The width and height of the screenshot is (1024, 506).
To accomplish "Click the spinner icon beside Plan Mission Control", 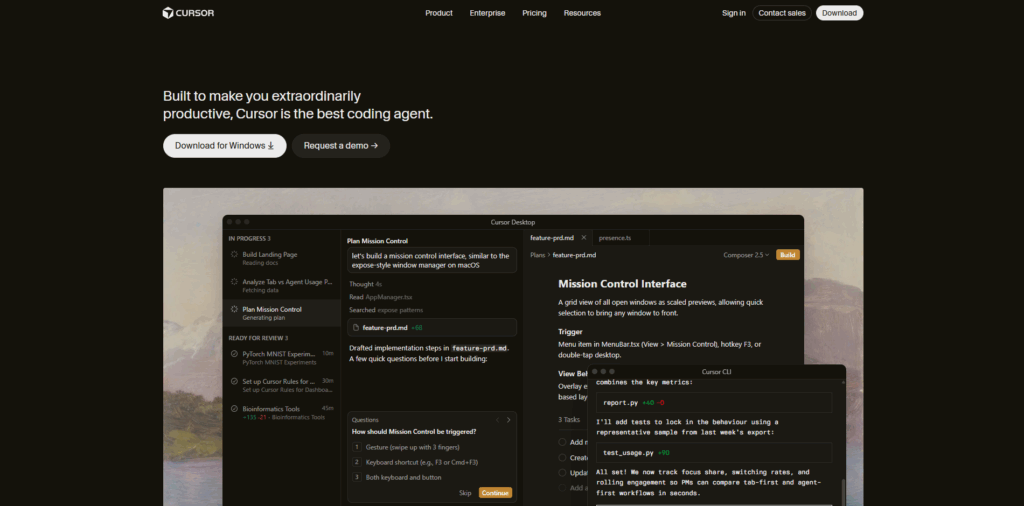I will pos(234,309).
